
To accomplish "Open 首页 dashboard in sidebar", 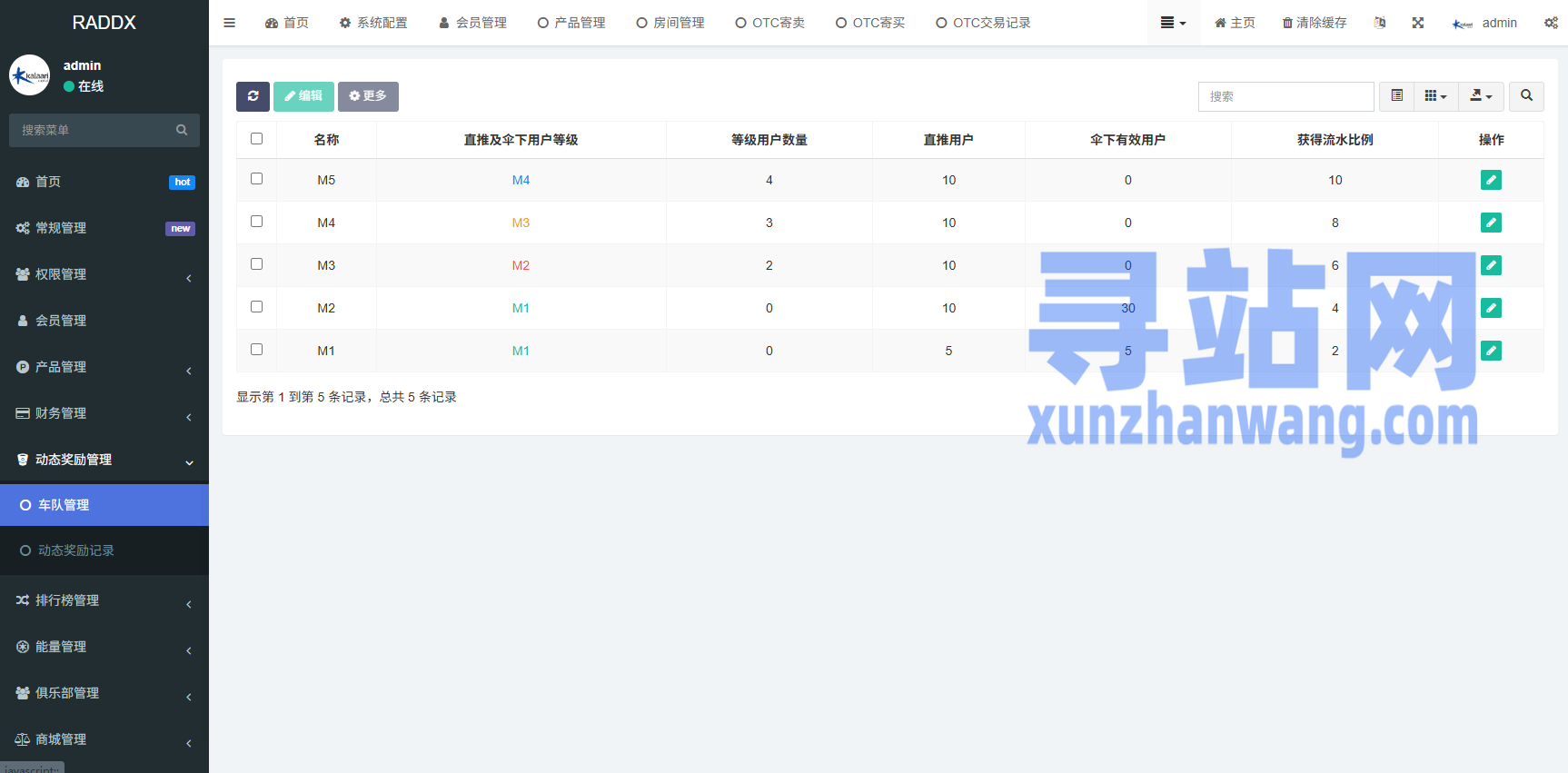I will 104,182.
